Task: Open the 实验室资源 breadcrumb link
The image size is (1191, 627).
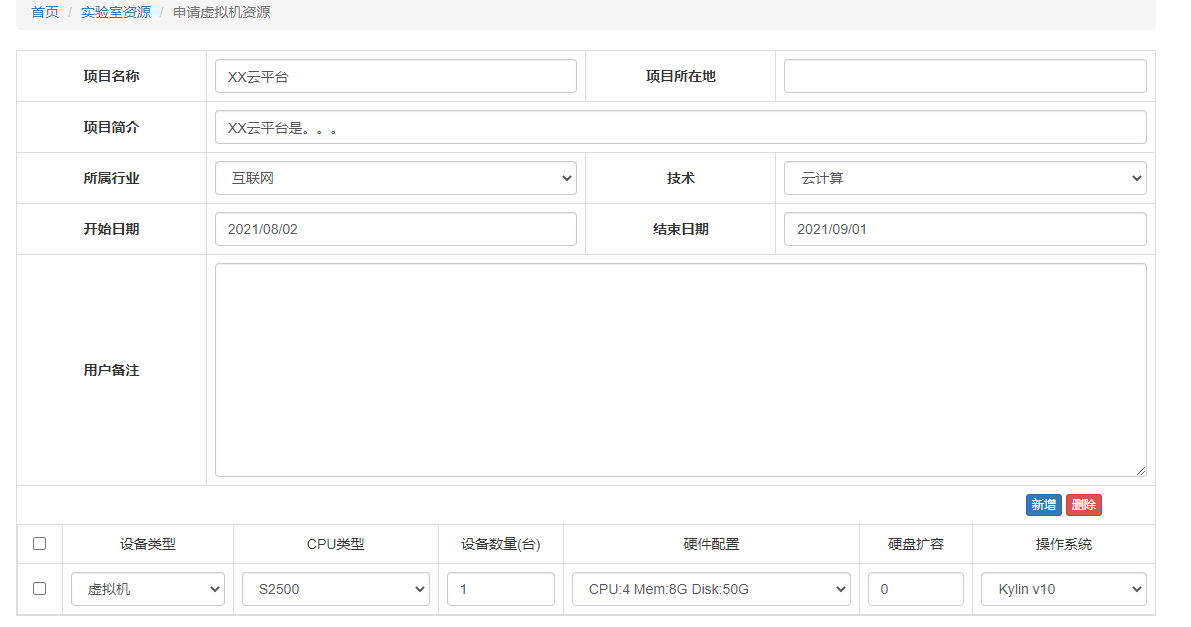Action: pos(116,13)
